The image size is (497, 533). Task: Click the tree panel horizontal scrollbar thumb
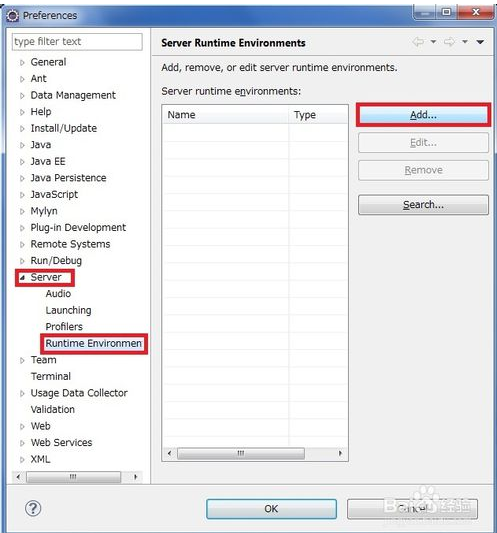coord(73,477)
